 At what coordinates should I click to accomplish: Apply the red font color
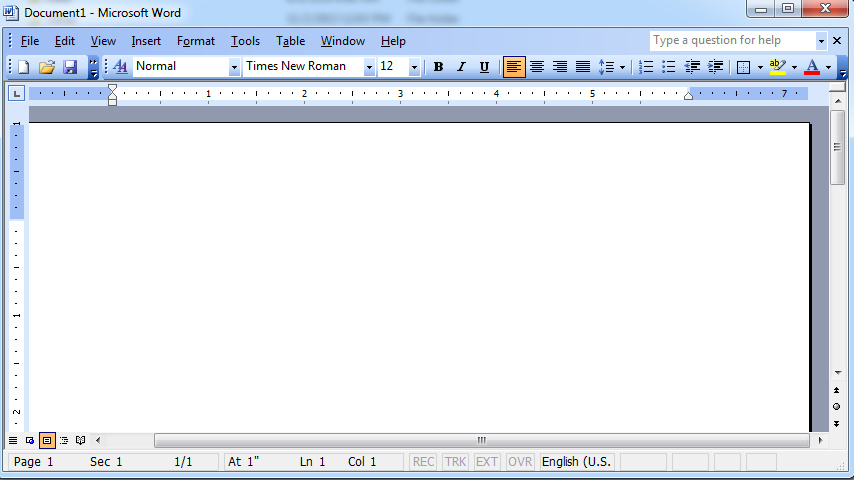coord(812,67)
